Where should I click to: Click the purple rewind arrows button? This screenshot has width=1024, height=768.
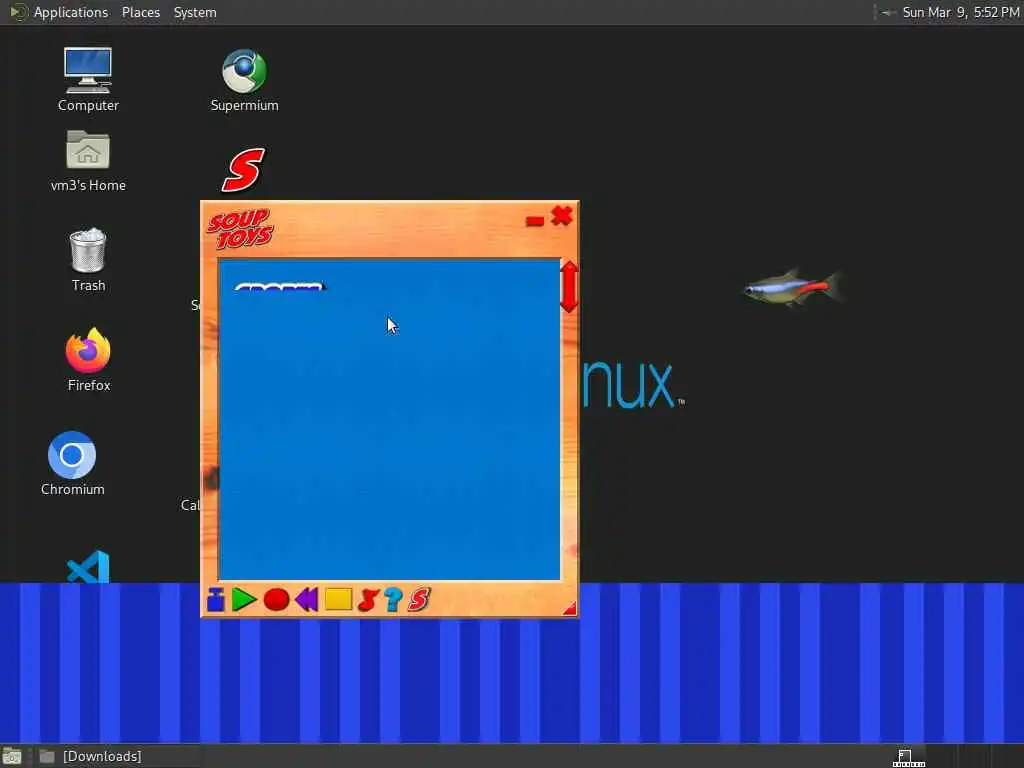click(x=306, y=600)
